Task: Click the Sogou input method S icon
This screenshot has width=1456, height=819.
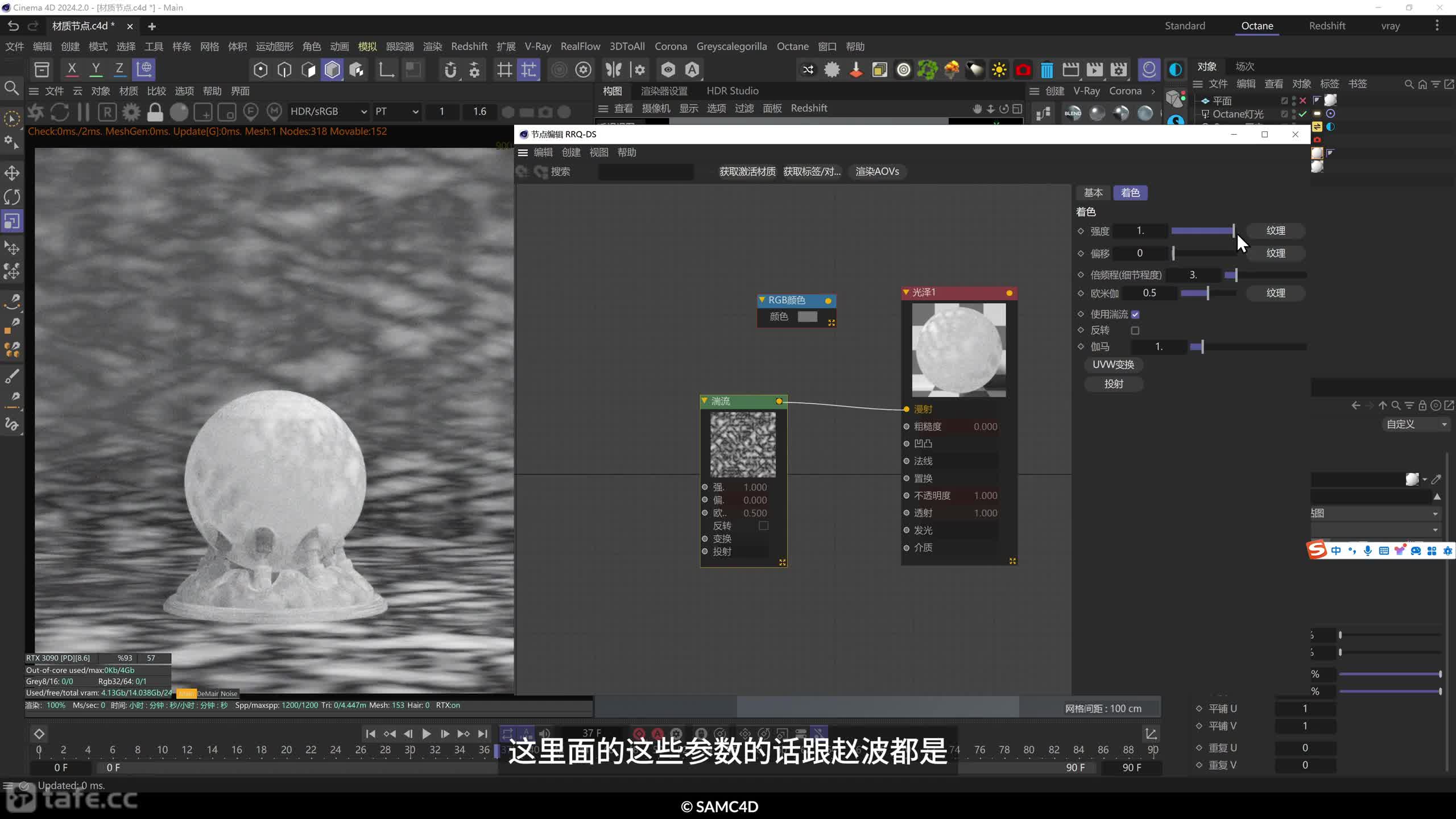Action: pos(1317,550)
